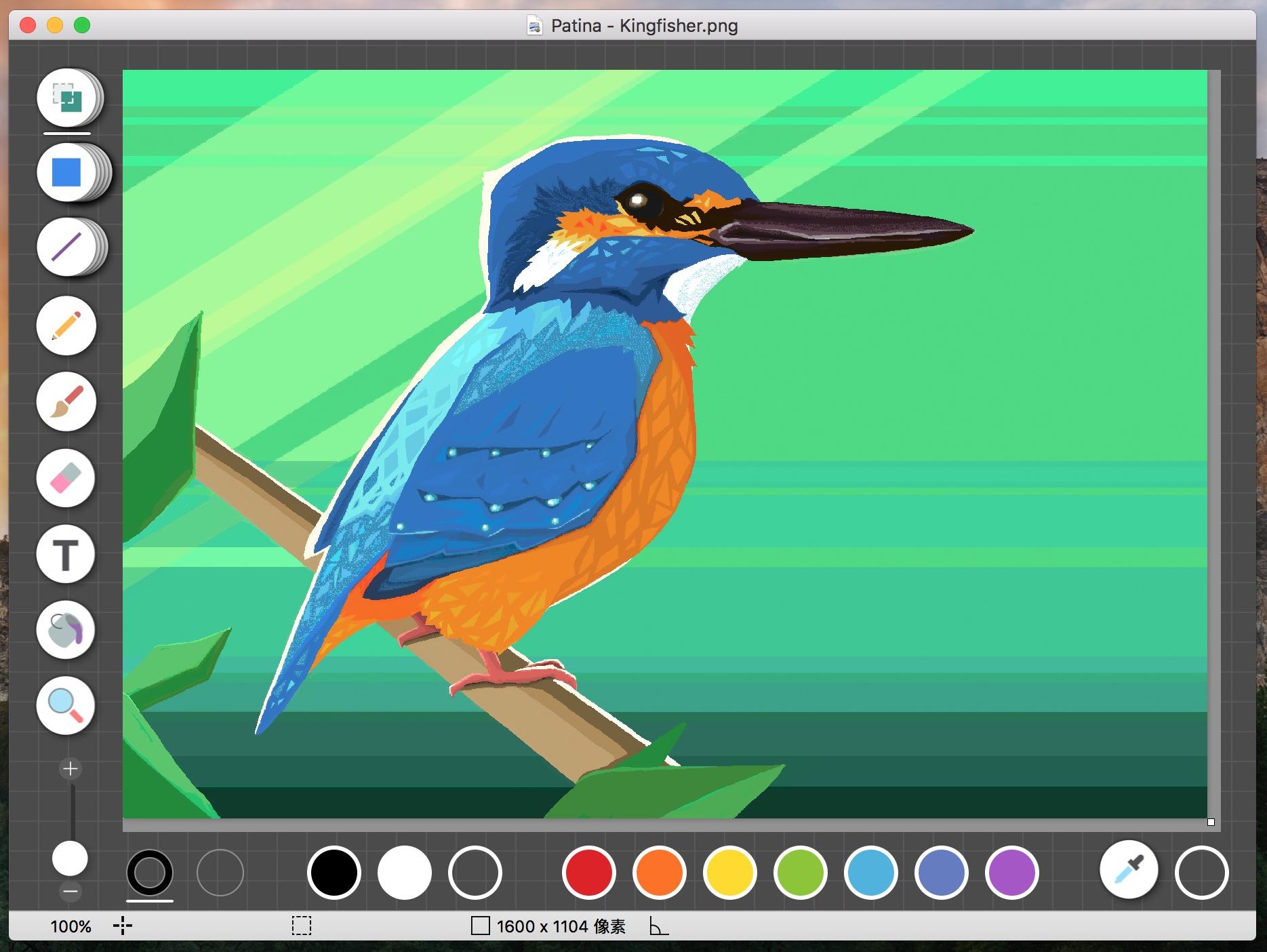Pick the Pencil tool
The height and width of the screenshot is (952, 1267).
pos(66,326)
